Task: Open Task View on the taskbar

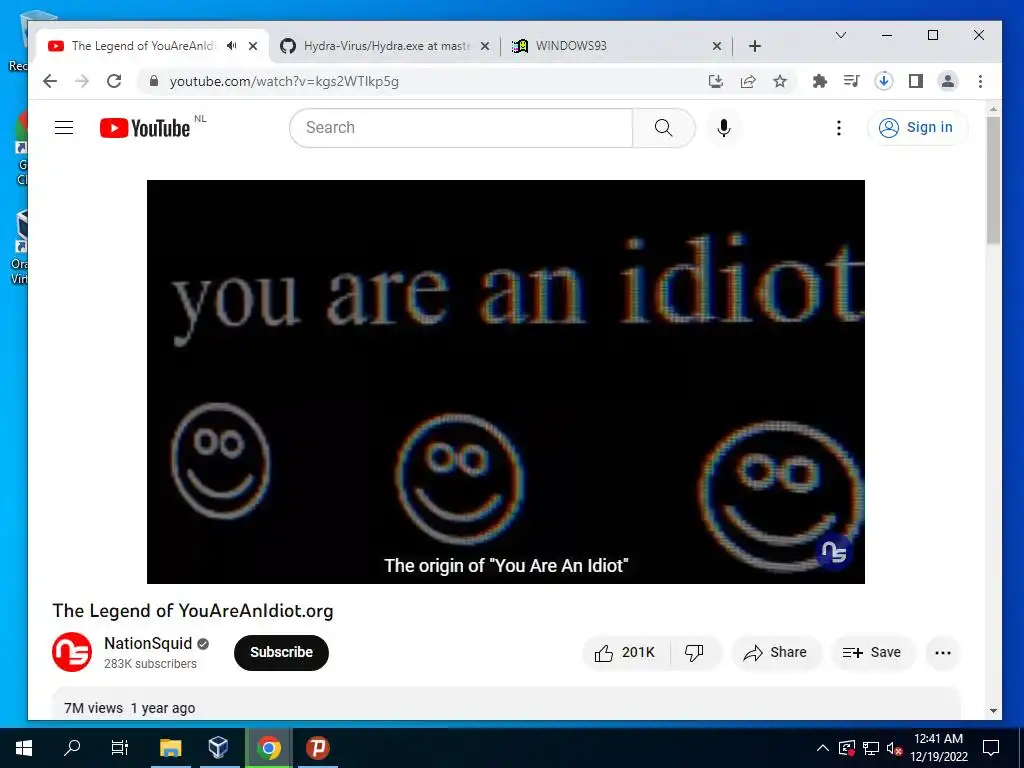Action: (x=120, y=748)
